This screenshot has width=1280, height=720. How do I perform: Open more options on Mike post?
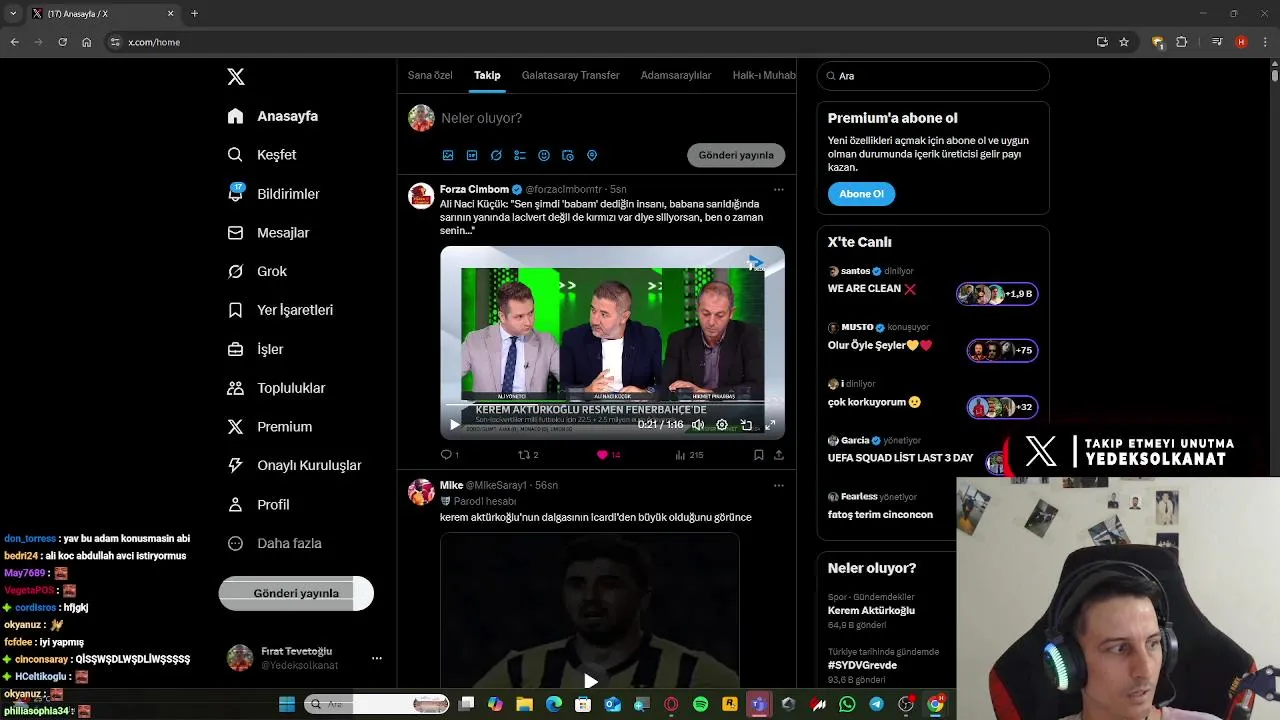(778, 485)
